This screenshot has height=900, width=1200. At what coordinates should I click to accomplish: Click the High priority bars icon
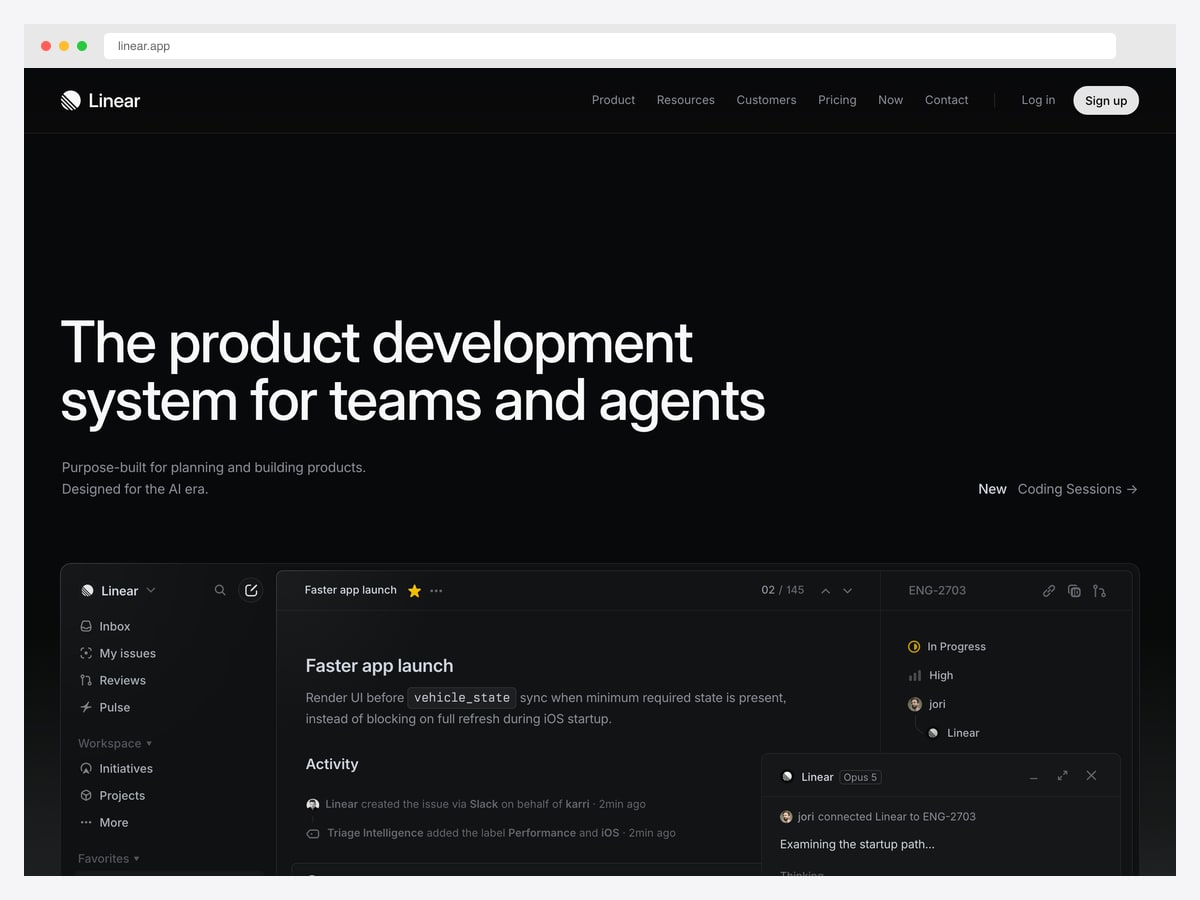pos(914,676)
